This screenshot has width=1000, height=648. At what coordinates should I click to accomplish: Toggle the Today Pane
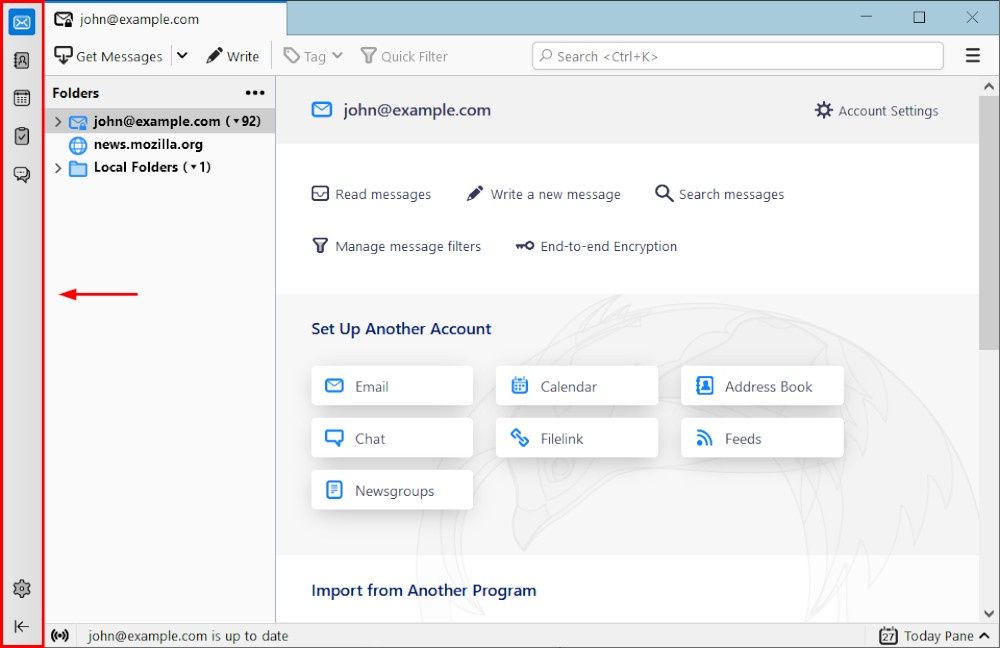[x=934, y=635]
